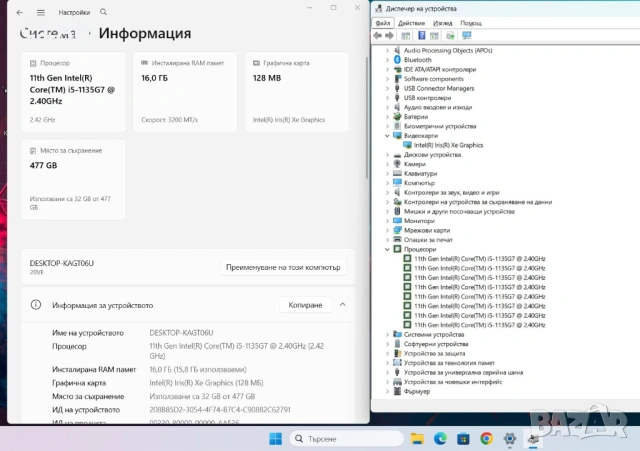Go back in Settings window
The height and width of the screenshot is (451, 640).
pyautogui.click(x=20, y=13)
